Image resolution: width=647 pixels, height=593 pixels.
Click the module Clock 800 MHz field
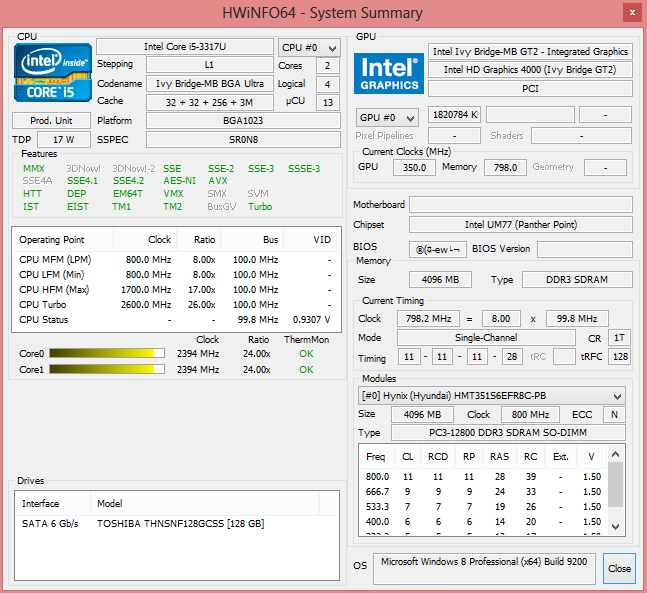(530, 414)
